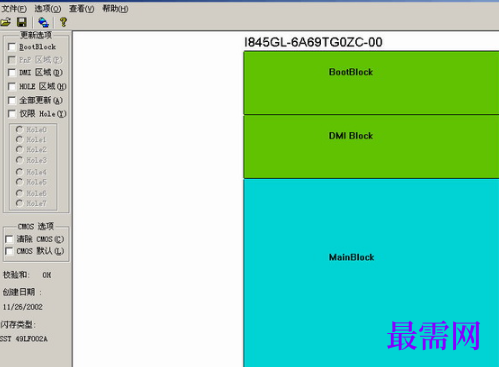
Task: Enable the BootBlock update checkbox
Action: click(12, 47)
